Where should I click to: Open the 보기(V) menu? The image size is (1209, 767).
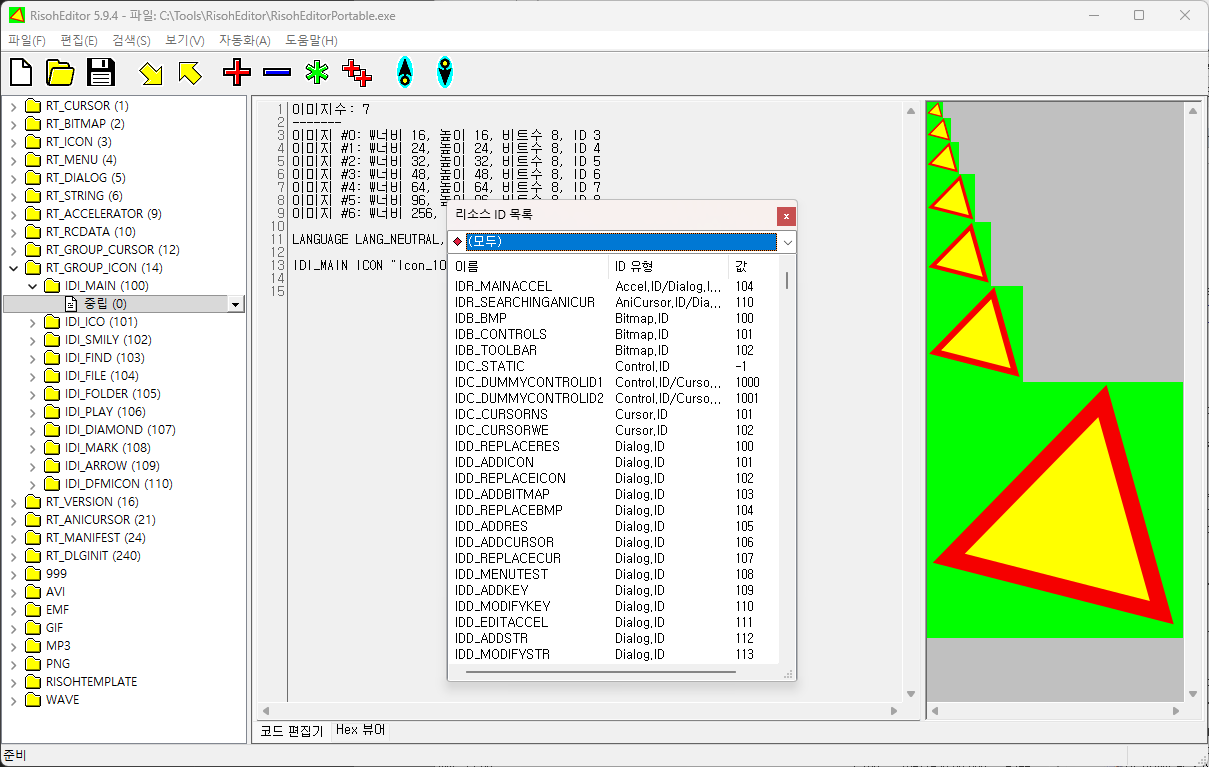coord(185,40)
